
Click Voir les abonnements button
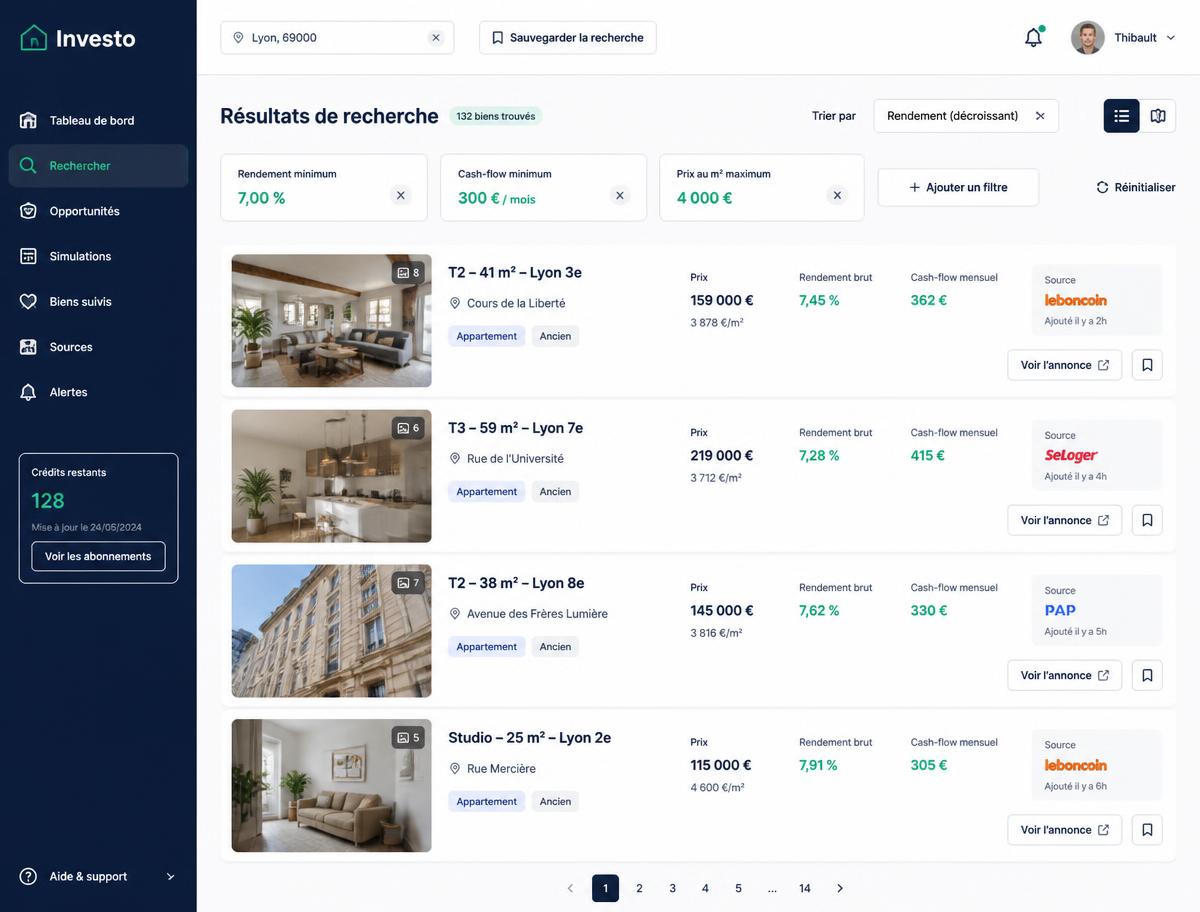point(98,556)
